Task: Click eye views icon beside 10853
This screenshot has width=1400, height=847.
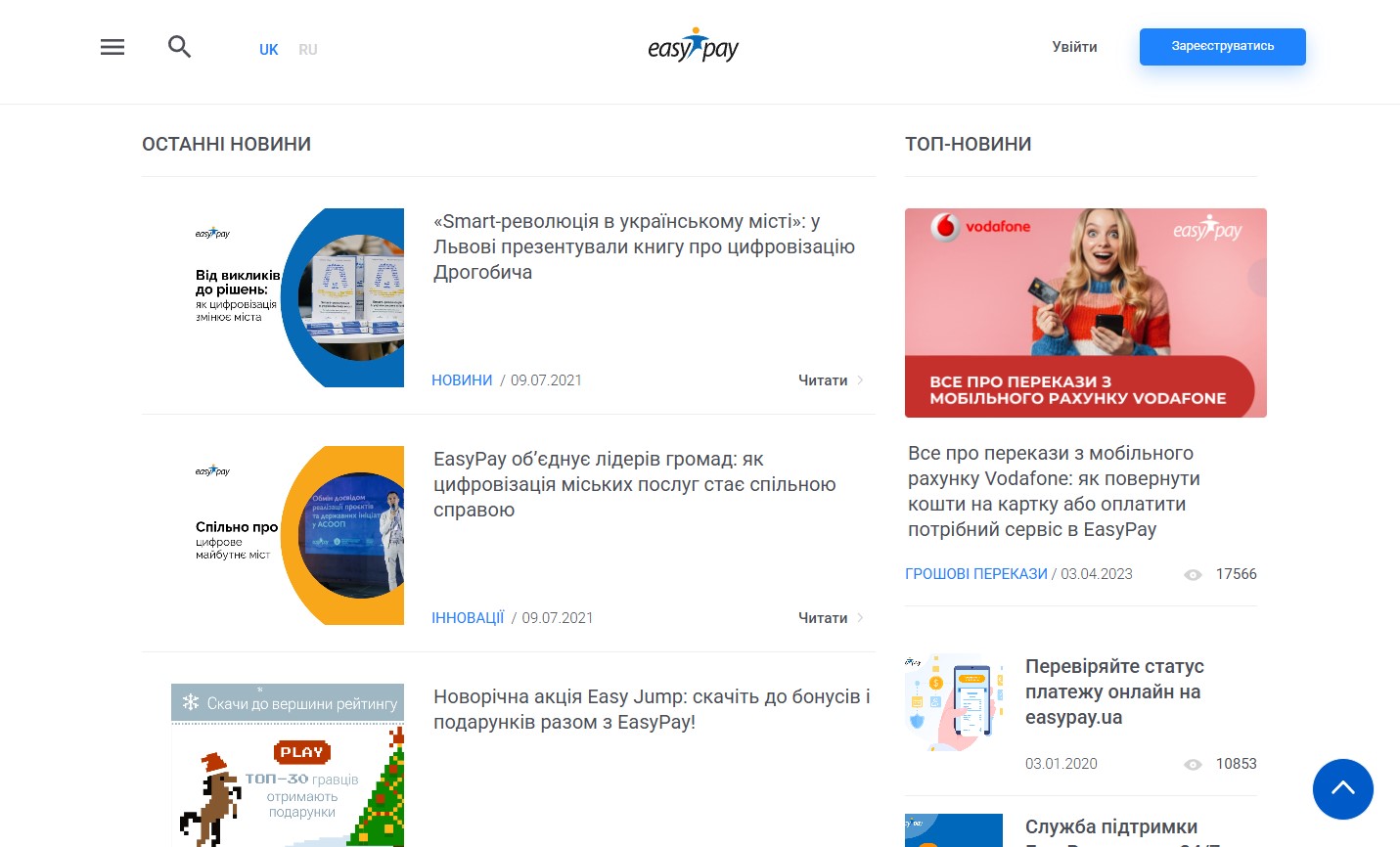Action: click(x=1193, y=765)
